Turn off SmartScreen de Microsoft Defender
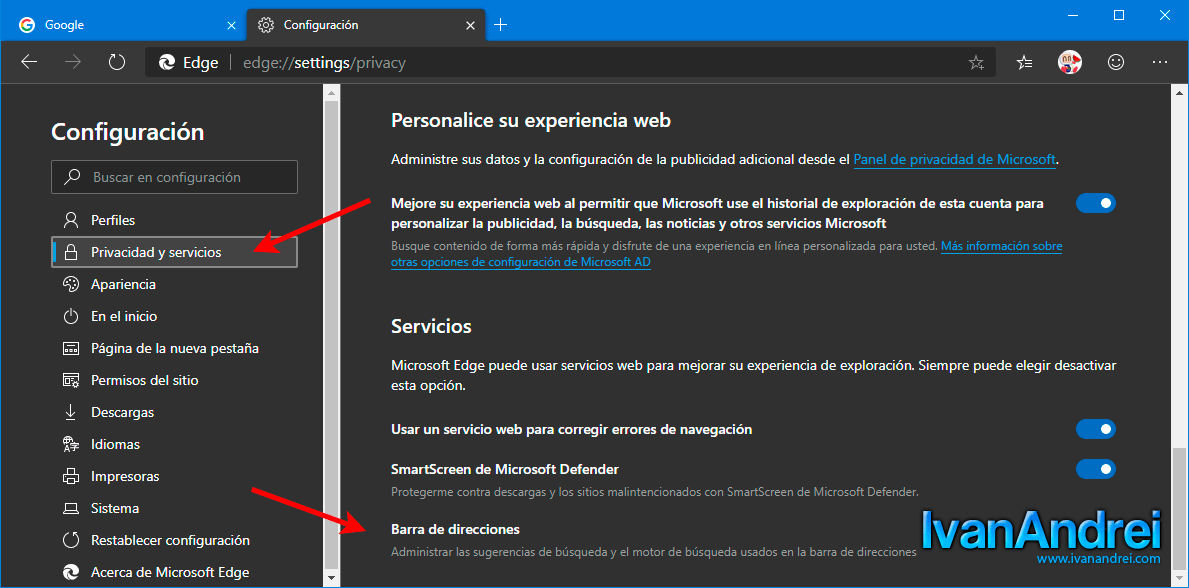 click(x=1096, y=469)
